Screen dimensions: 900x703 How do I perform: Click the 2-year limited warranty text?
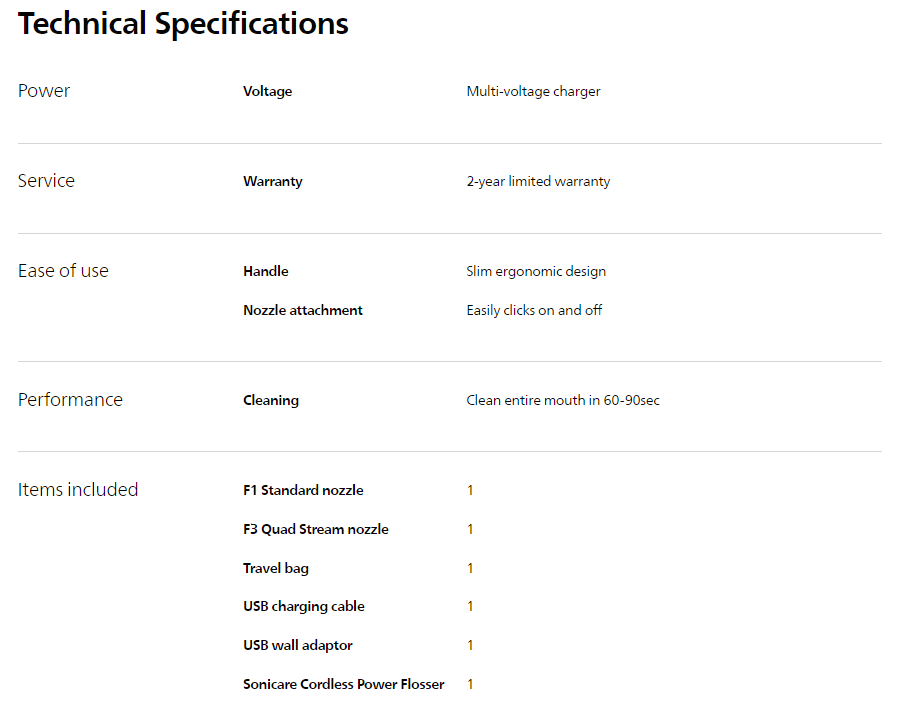pyautogui.click(x=538, y=182)
